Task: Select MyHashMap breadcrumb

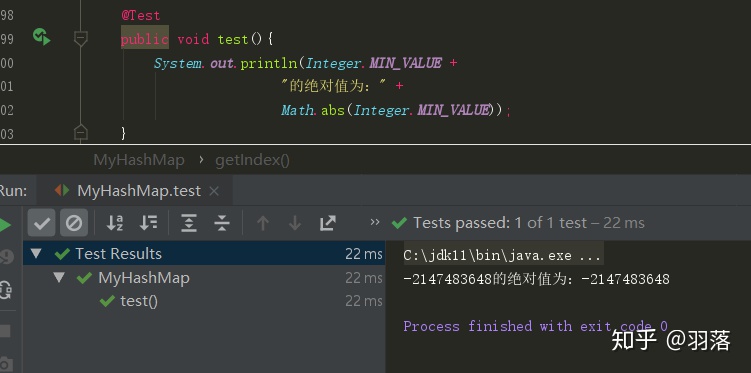Action: point(139,160)
